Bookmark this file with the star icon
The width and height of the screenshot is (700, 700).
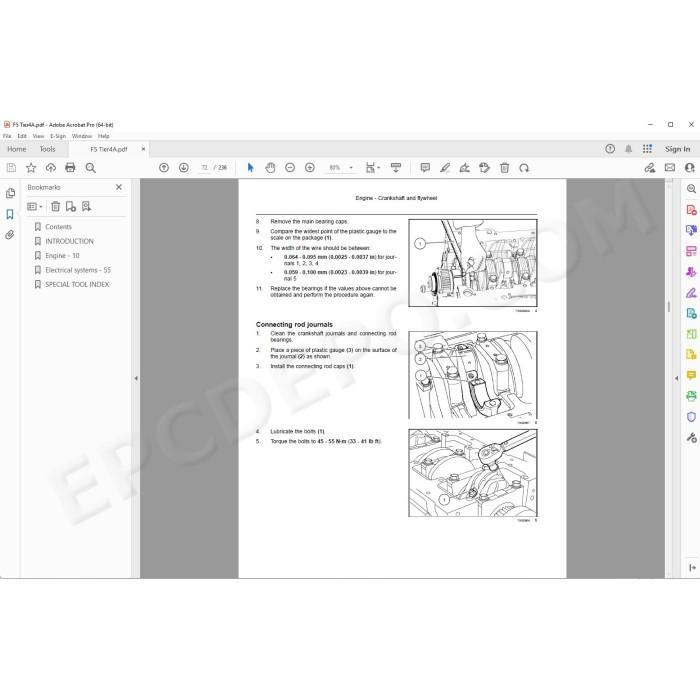pos(31,168)
